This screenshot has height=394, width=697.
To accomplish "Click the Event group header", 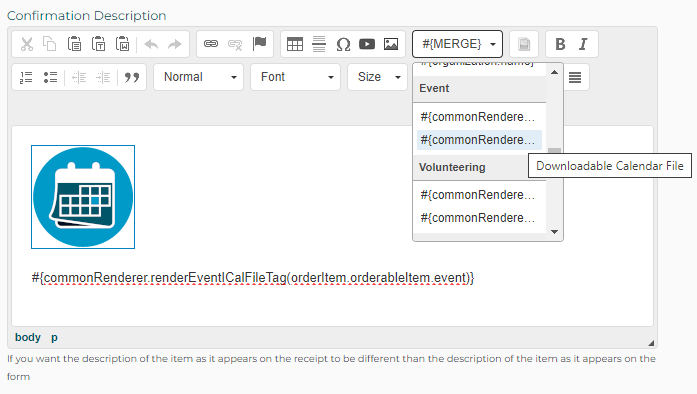I will (x=480, y=88).
